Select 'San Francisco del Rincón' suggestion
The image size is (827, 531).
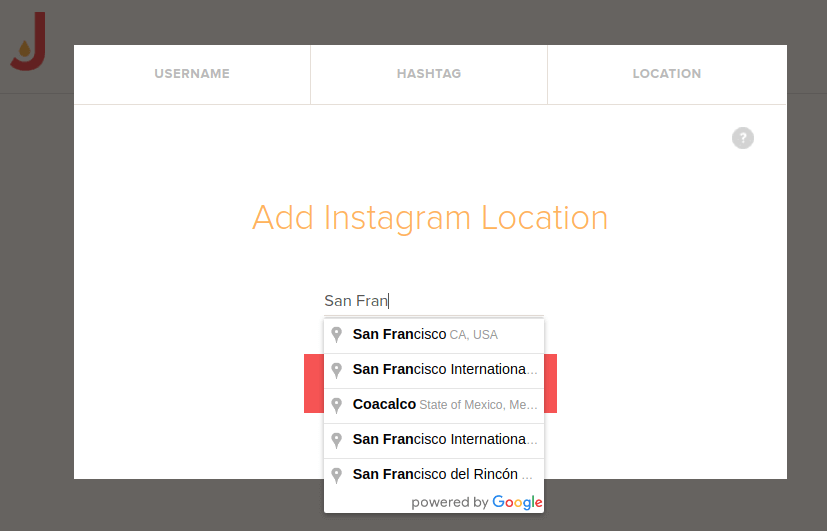point(434,475)
